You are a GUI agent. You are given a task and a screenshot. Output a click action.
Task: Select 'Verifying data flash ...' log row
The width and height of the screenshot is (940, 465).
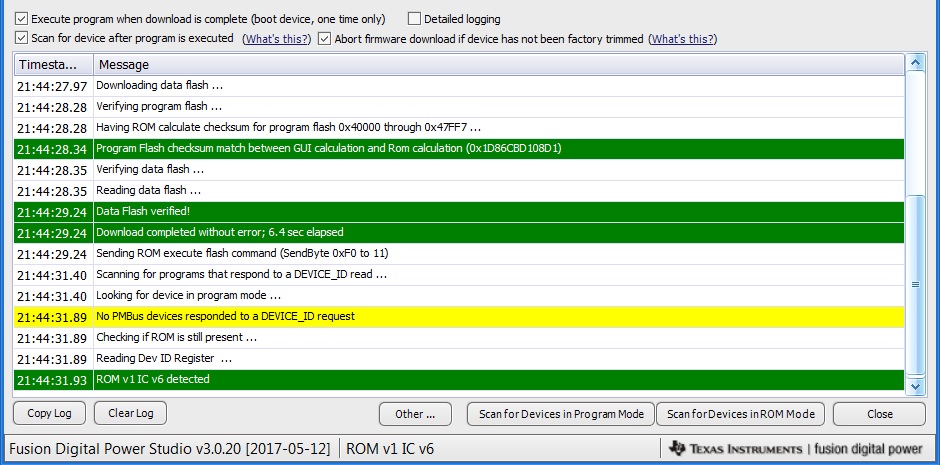[x=459, y=170]
